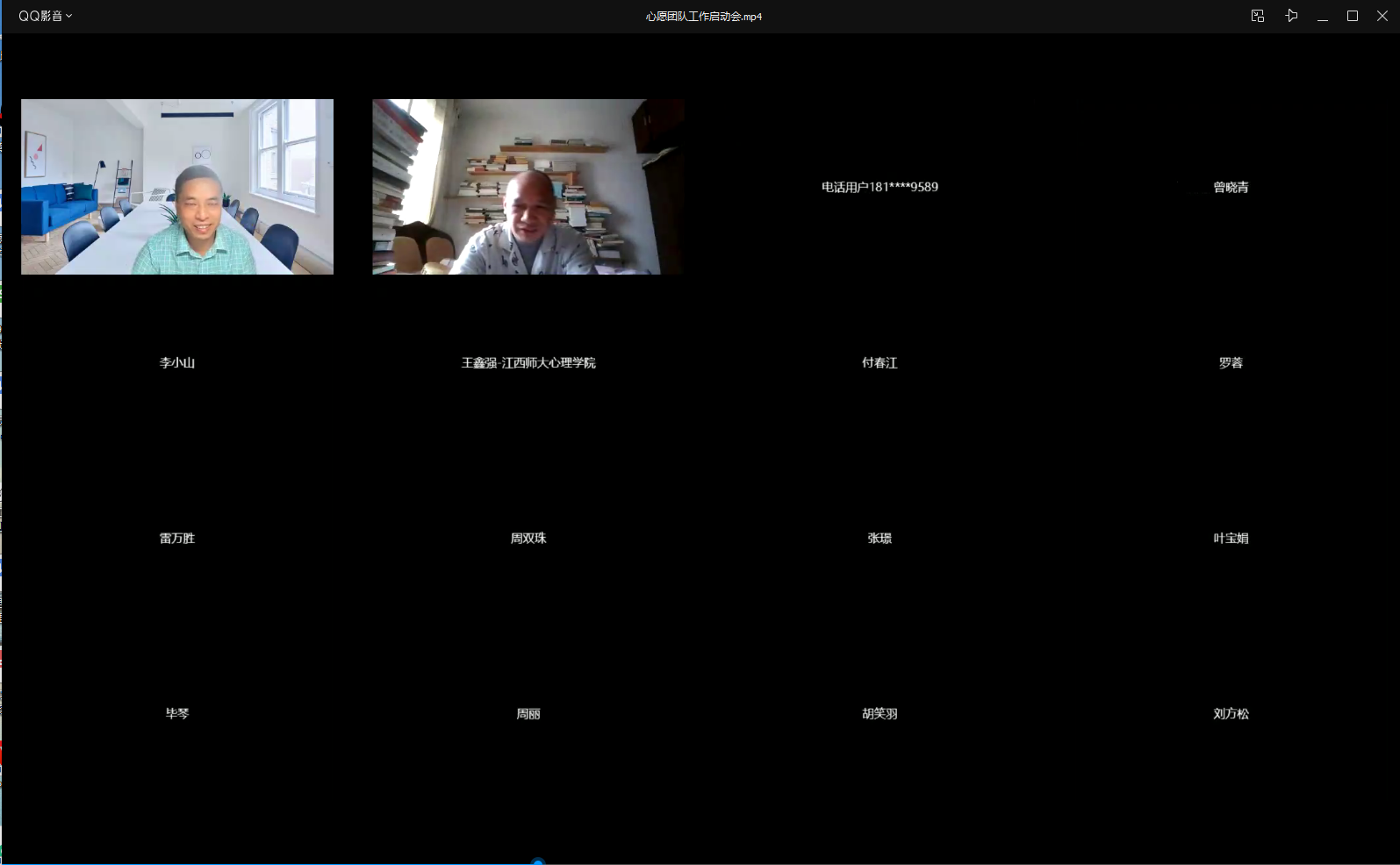
Task: Click participant name 李小山
Action: (177, 362)
